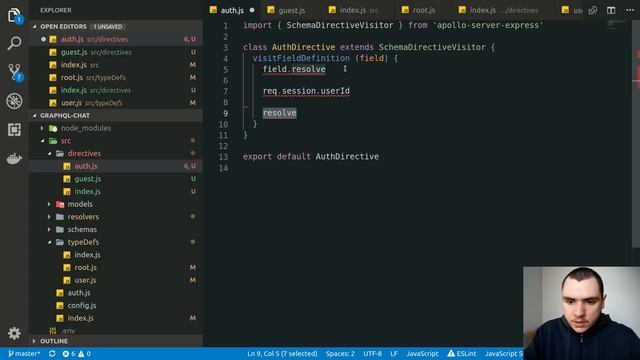Select the .env file
The image size is (640, 360).
coord(116,331)
